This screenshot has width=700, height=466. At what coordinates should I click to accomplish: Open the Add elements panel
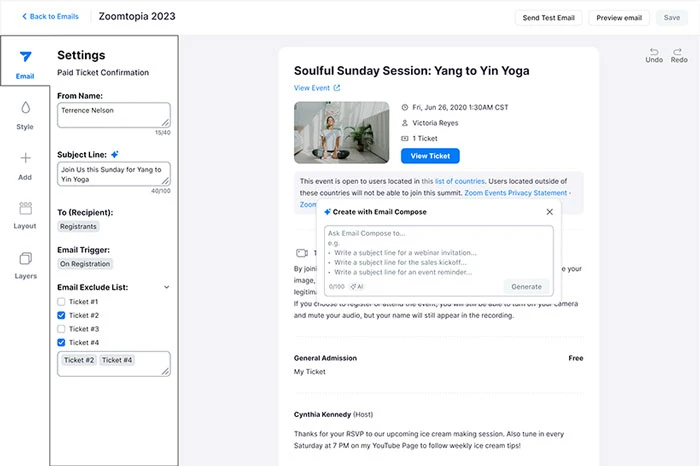25,164
